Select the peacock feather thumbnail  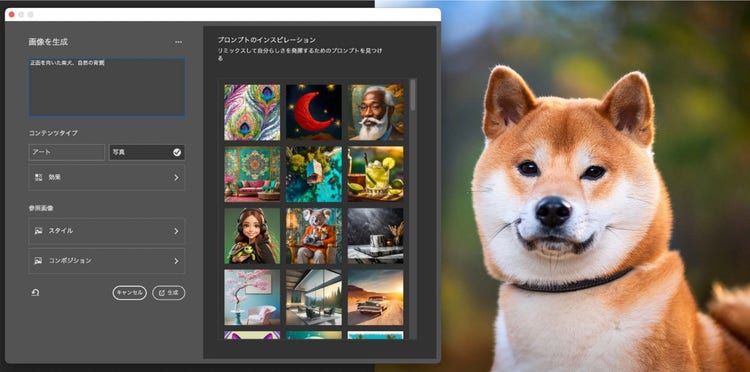coord(252,112)
